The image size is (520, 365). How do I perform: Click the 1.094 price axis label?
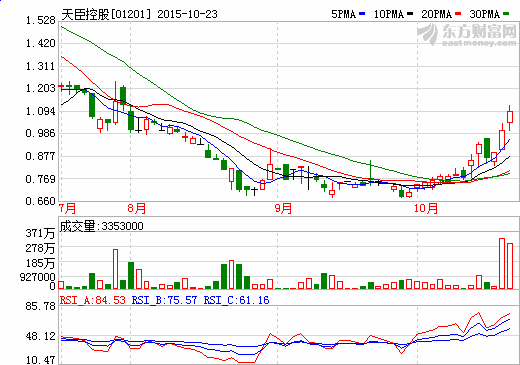[x=41, y=111]
